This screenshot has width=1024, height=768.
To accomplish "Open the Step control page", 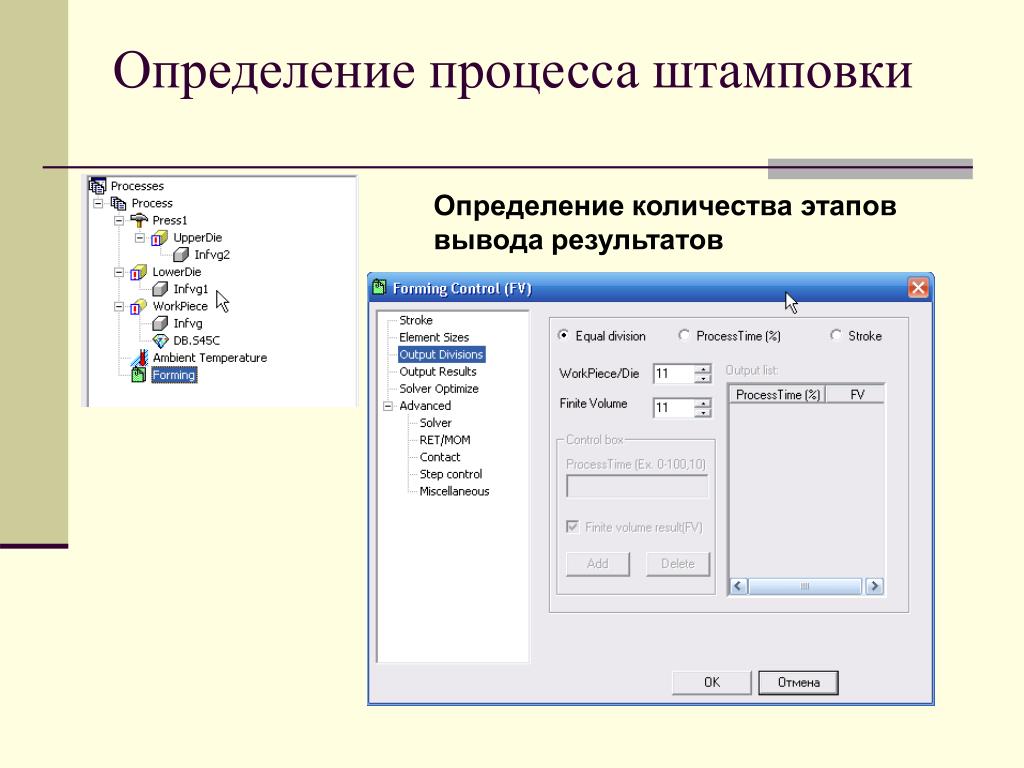I will pyautogui.click(x=451, y=474).
